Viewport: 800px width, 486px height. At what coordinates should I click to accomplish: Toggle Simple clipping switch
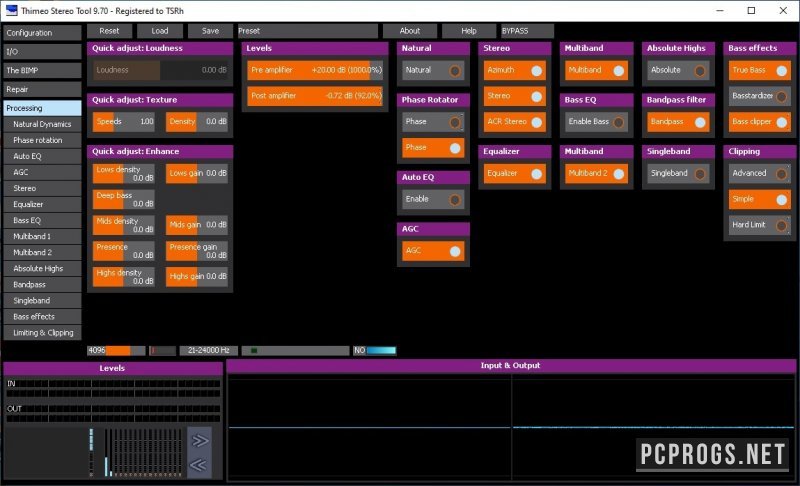[x=760, y=199]
